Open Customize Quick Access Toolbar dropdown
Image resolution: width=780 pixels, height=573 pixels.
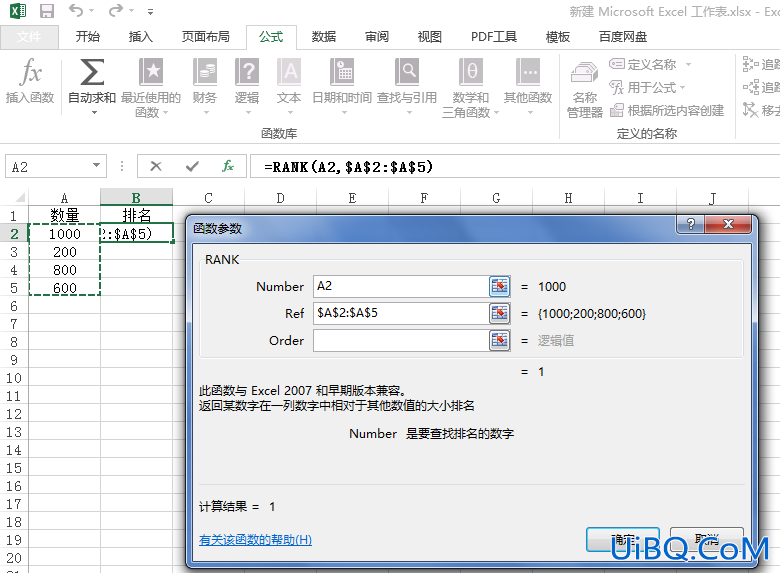point(150,11)
